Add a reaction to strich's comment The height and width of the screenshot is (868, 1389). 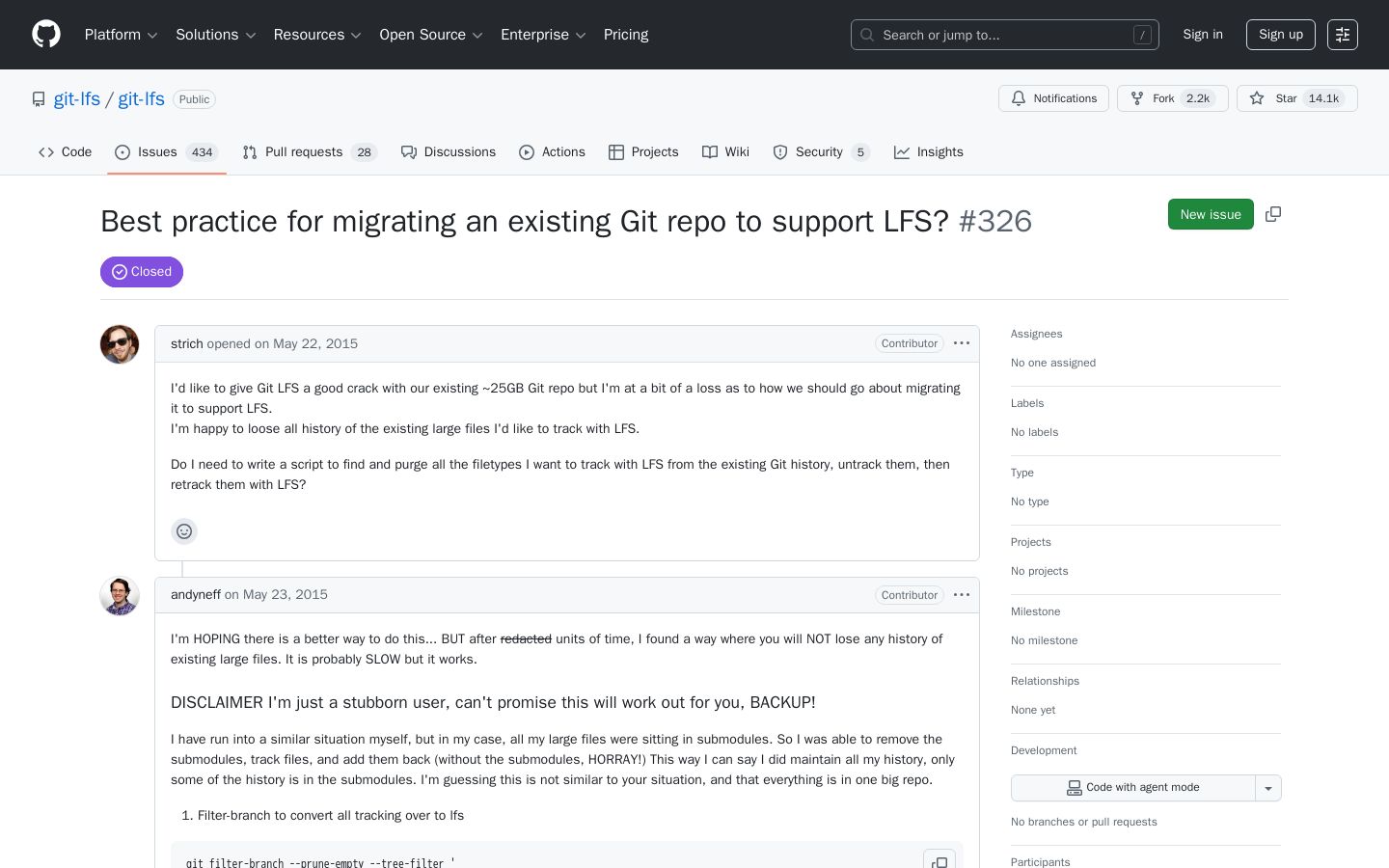tap(184, 531)
